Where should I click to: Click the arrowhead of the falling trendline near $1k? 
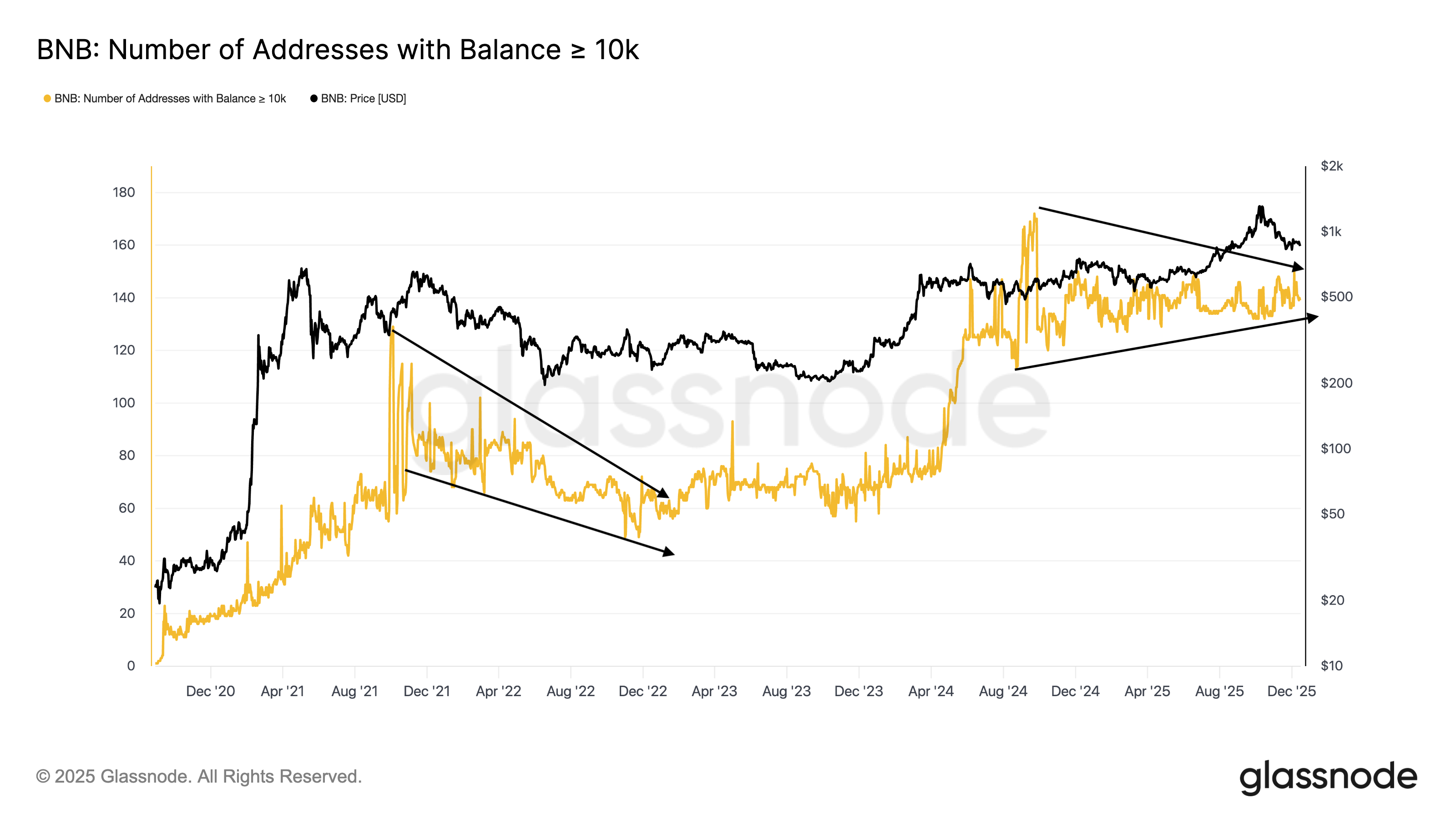(x=1298, y=267)
